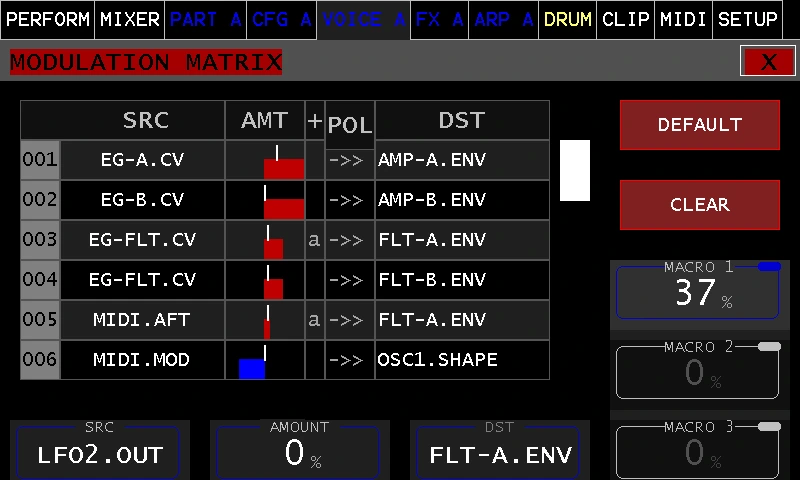Select the MIDI.MOD source in row 006

tap(142, 360)
